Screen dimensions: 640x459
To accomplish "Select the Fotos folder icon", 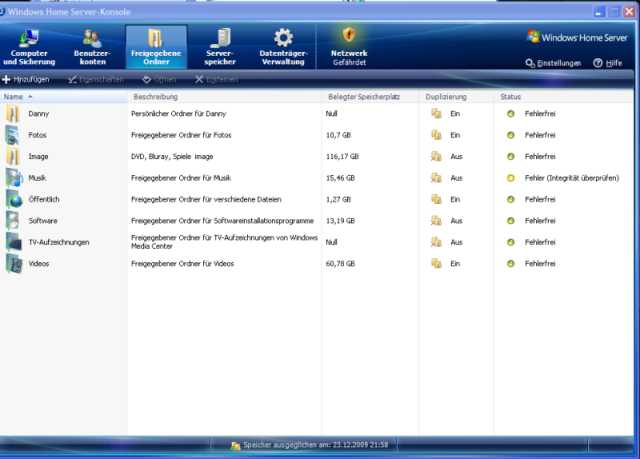I will coord(13,135).
